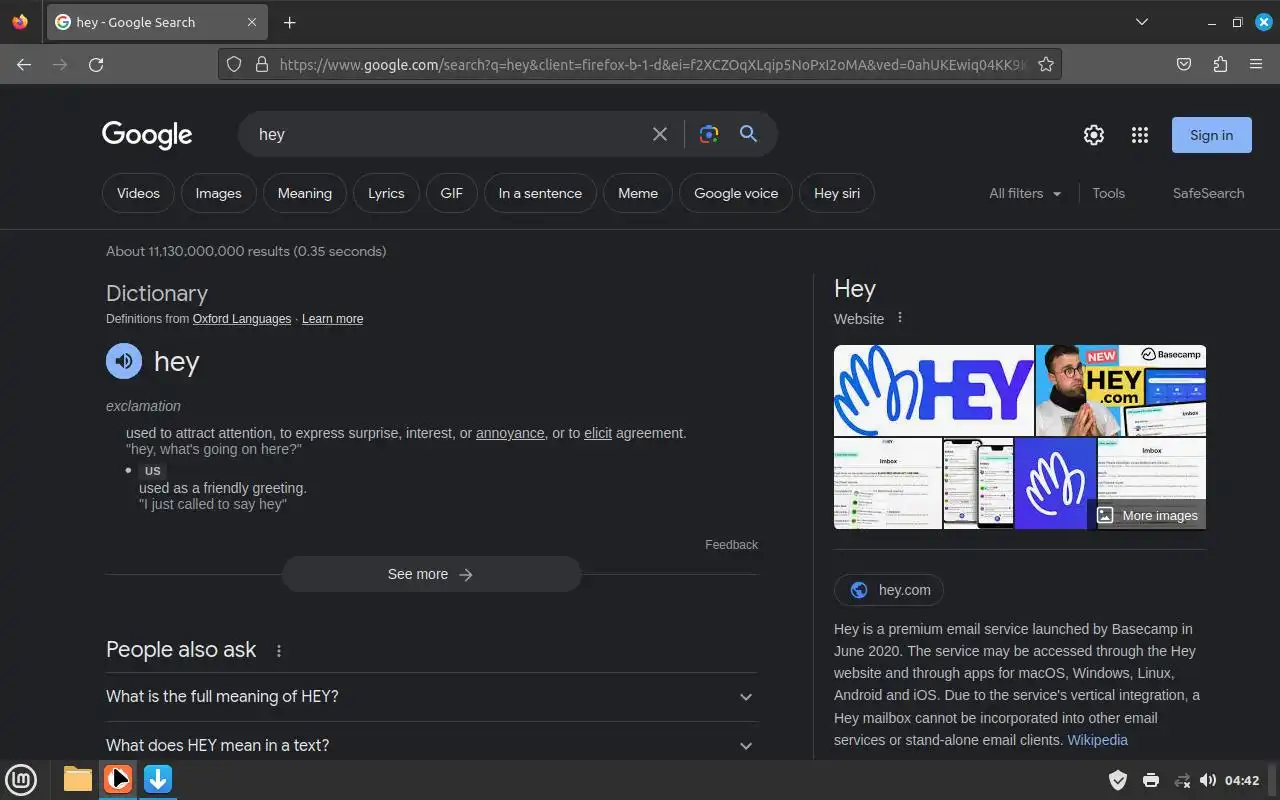Reload the current page
Viewport: 1280px width, 800px height.
[x=96, y=64]
